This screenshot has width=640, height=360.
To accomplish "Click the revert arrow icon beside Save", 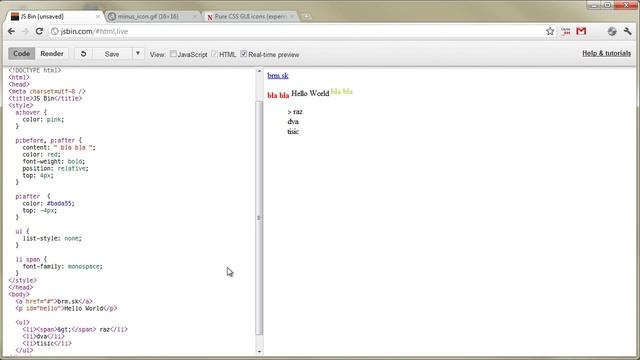I will pyautogui.click(x=83, y=54).
